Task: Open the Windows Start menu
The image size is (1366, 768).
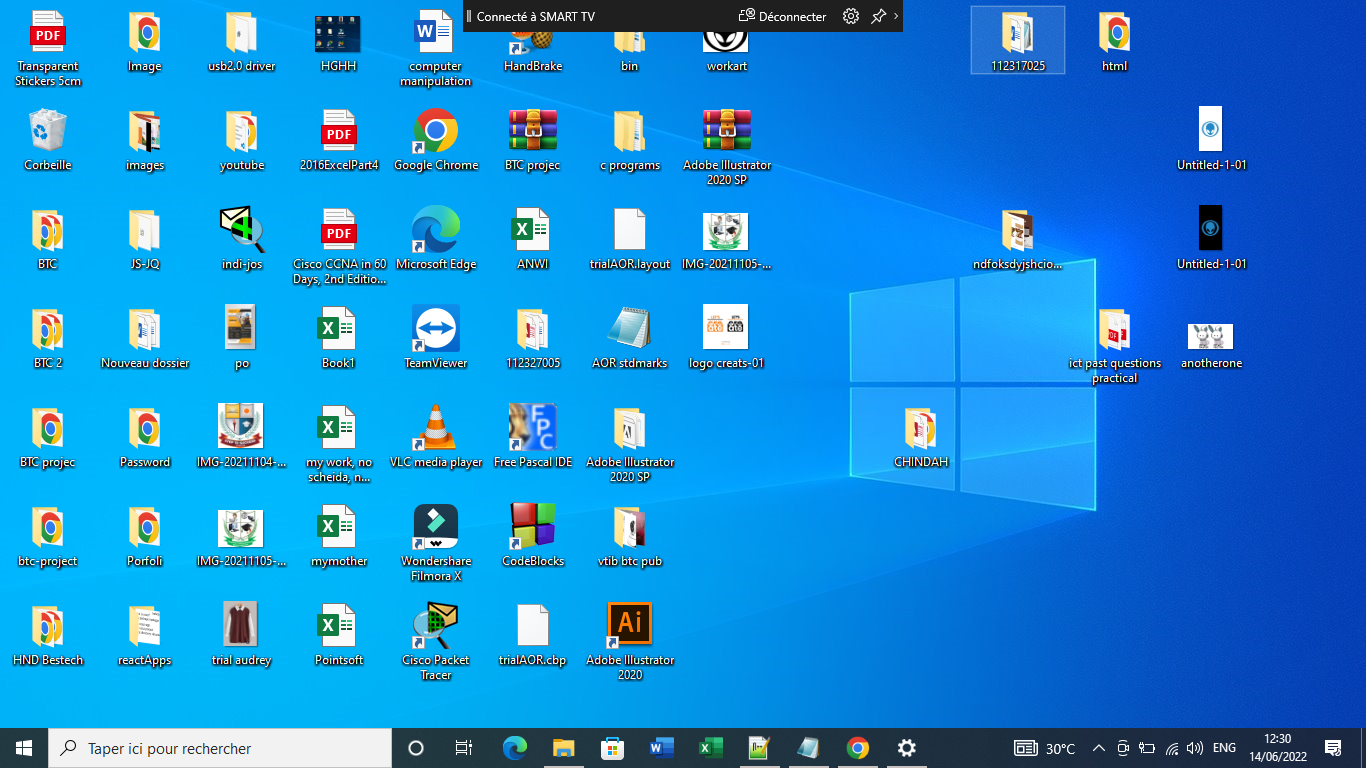Action: tap(24, 748)
